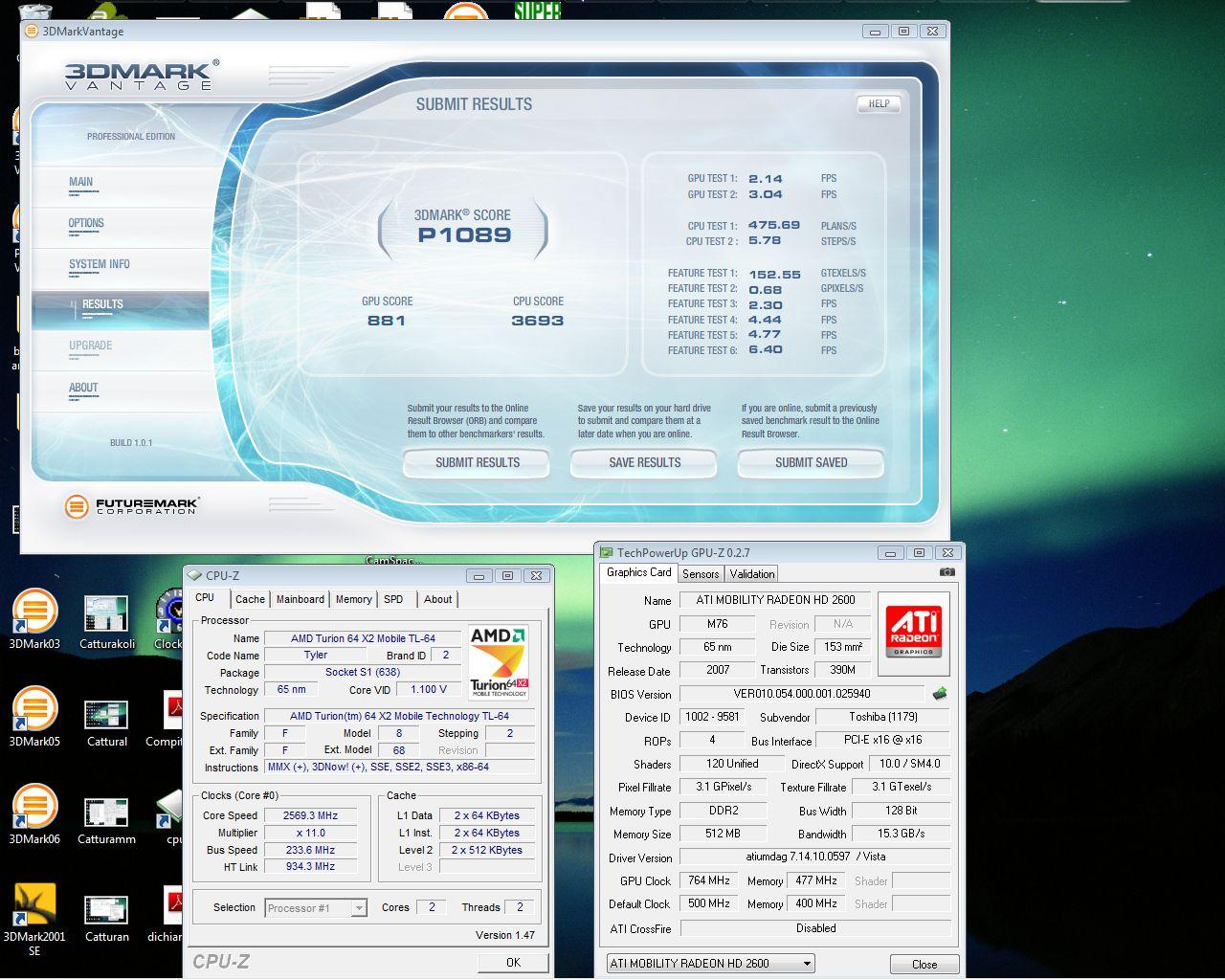
Task: Click the GPU score value 881
Action: (x=387, y=321)
